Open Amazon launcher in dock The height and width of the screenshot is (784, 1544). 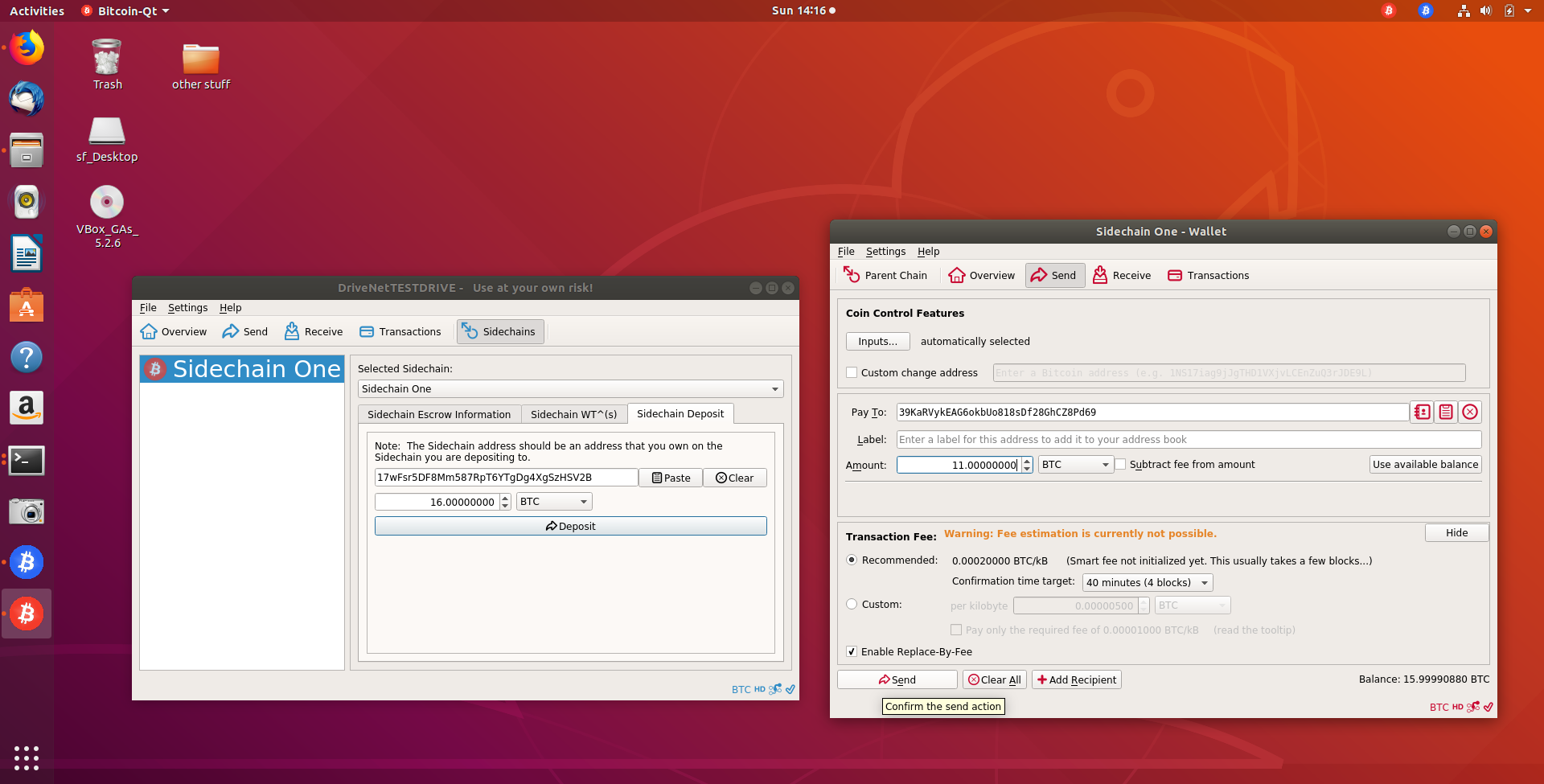(27, 408)
